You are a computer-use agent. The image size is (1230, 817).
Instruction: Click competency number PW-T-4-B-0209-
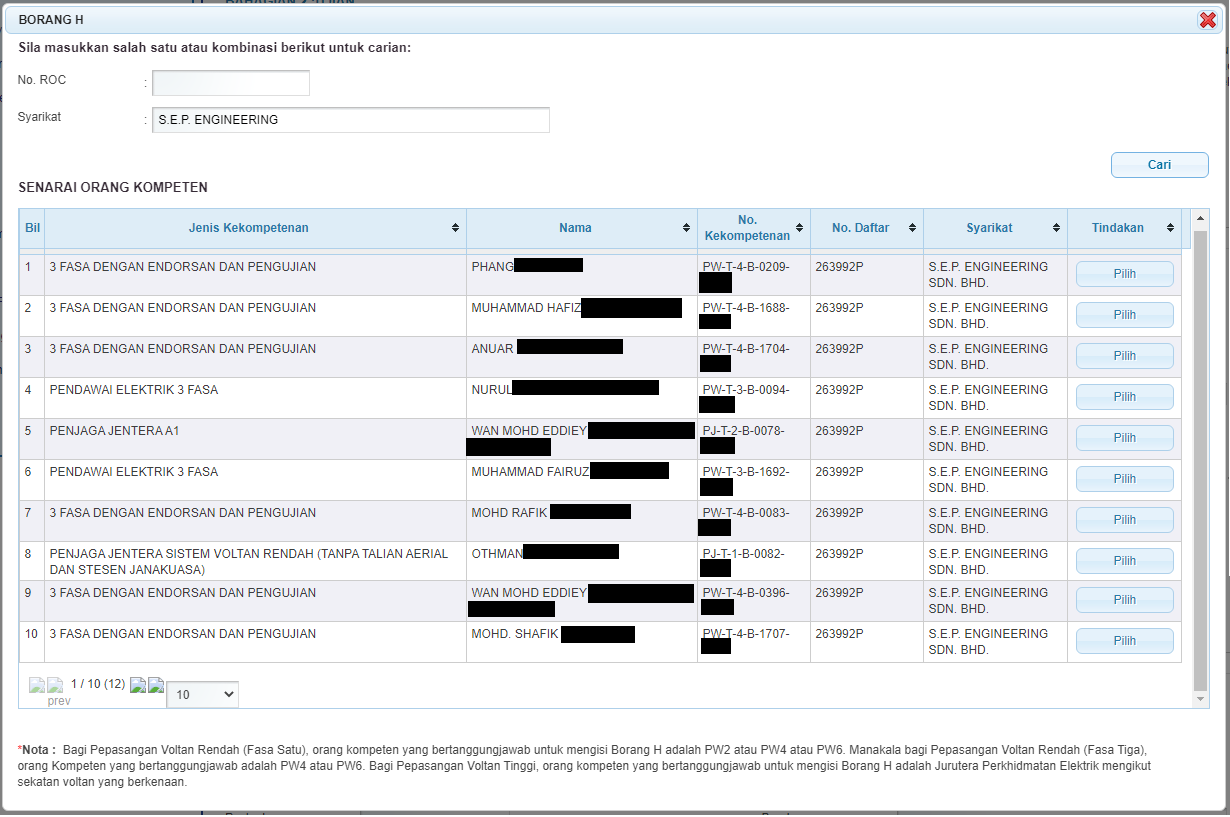[x=746, y=267]
